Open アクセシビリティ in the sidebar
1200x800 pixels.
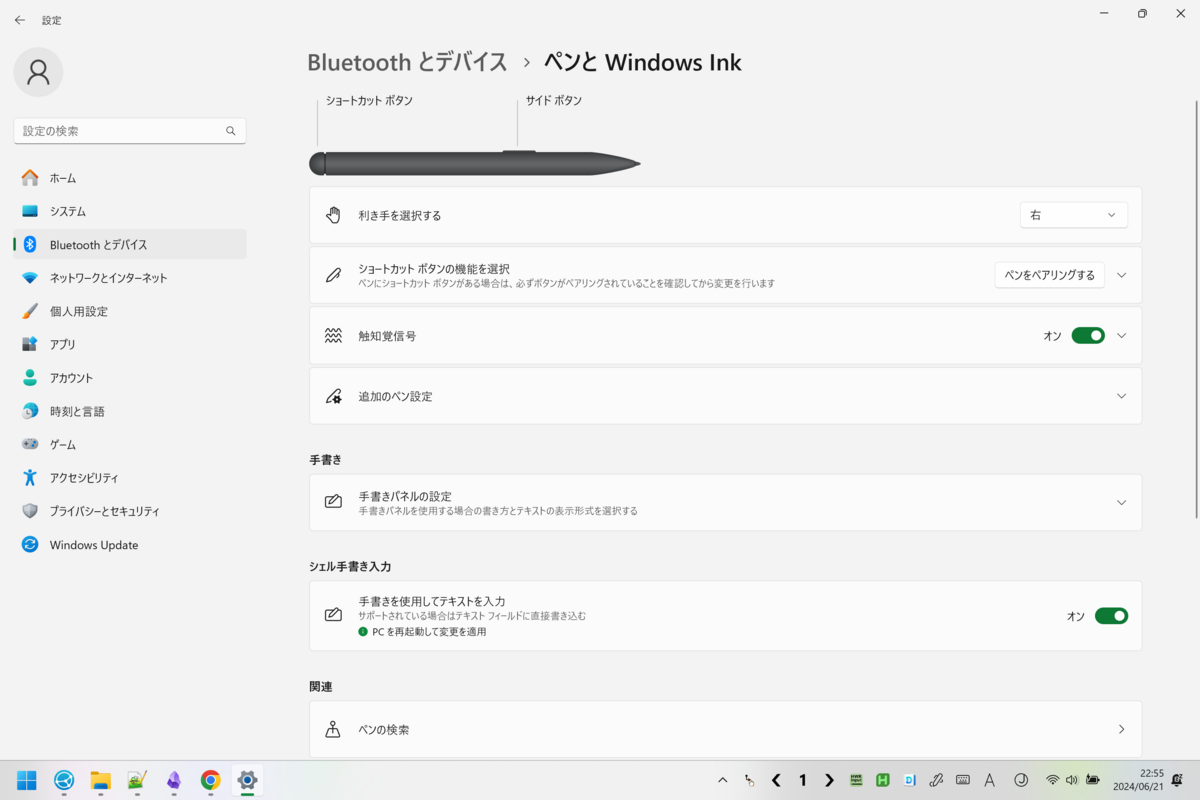coord(130,478)
